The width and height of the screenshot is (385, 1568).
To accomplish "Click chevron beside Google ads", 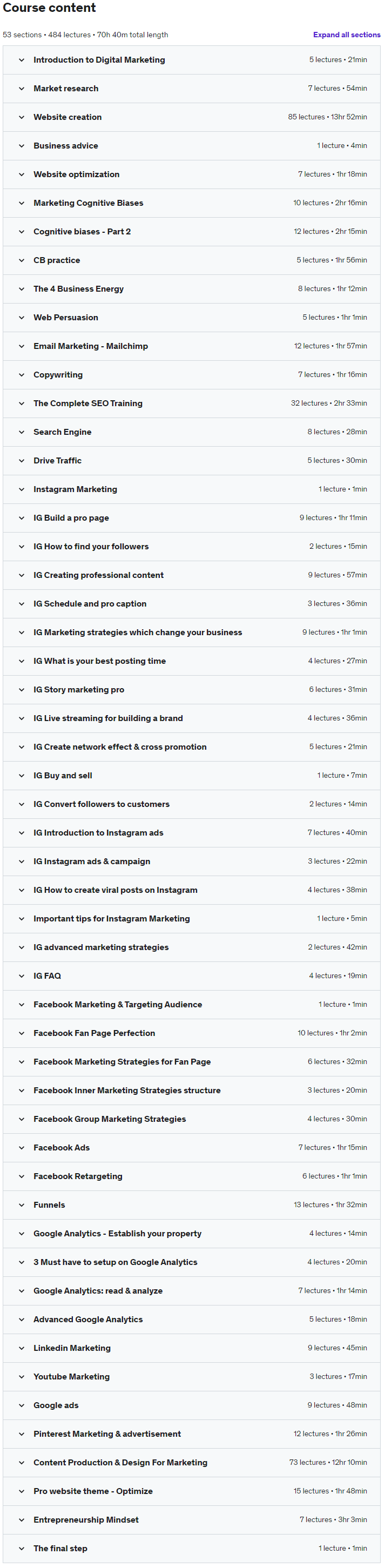I will 21,1404.
